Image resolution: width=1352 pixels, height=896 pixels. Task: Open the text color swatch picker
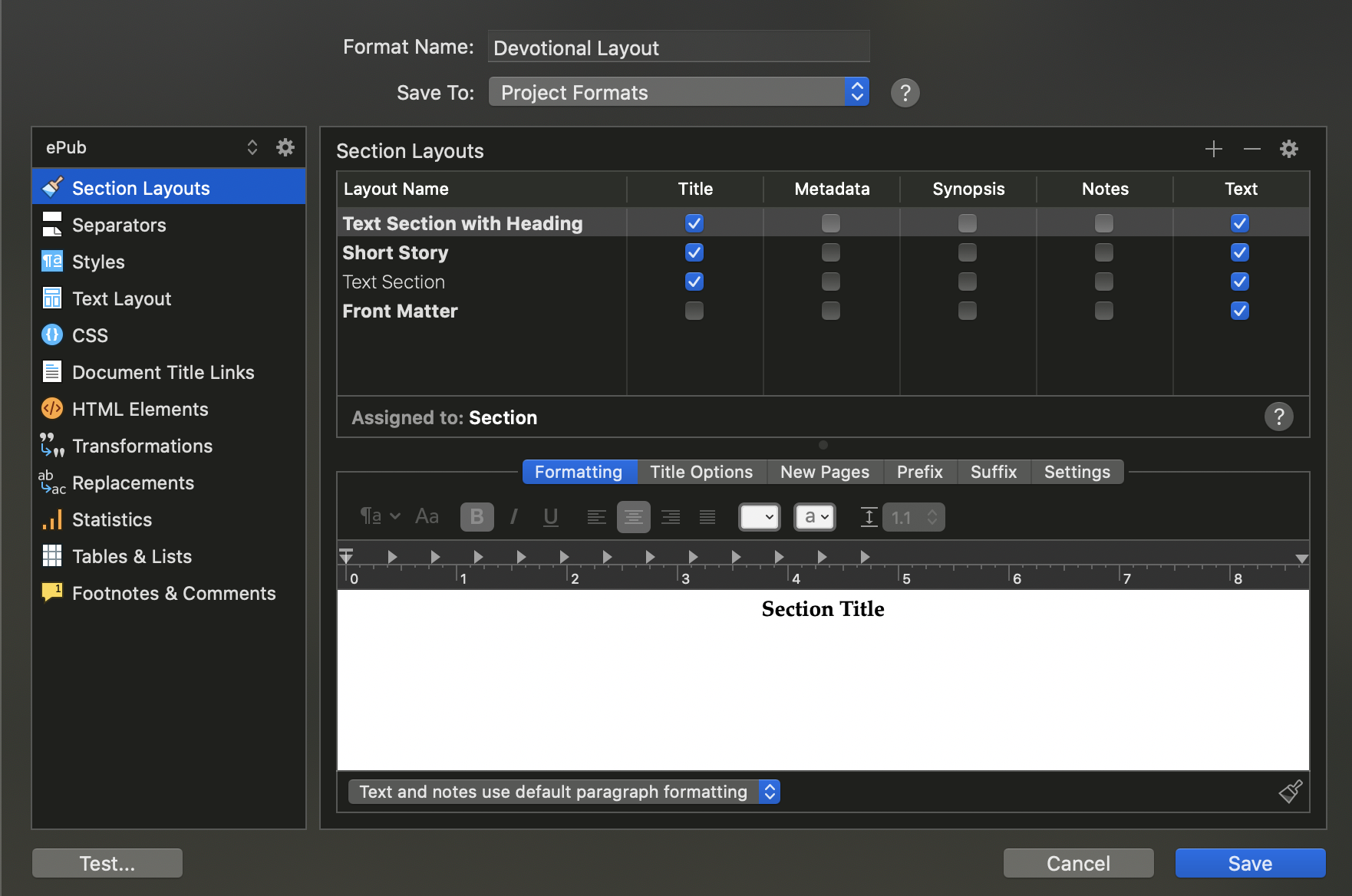pyautogui.click(x=759, y=517)
